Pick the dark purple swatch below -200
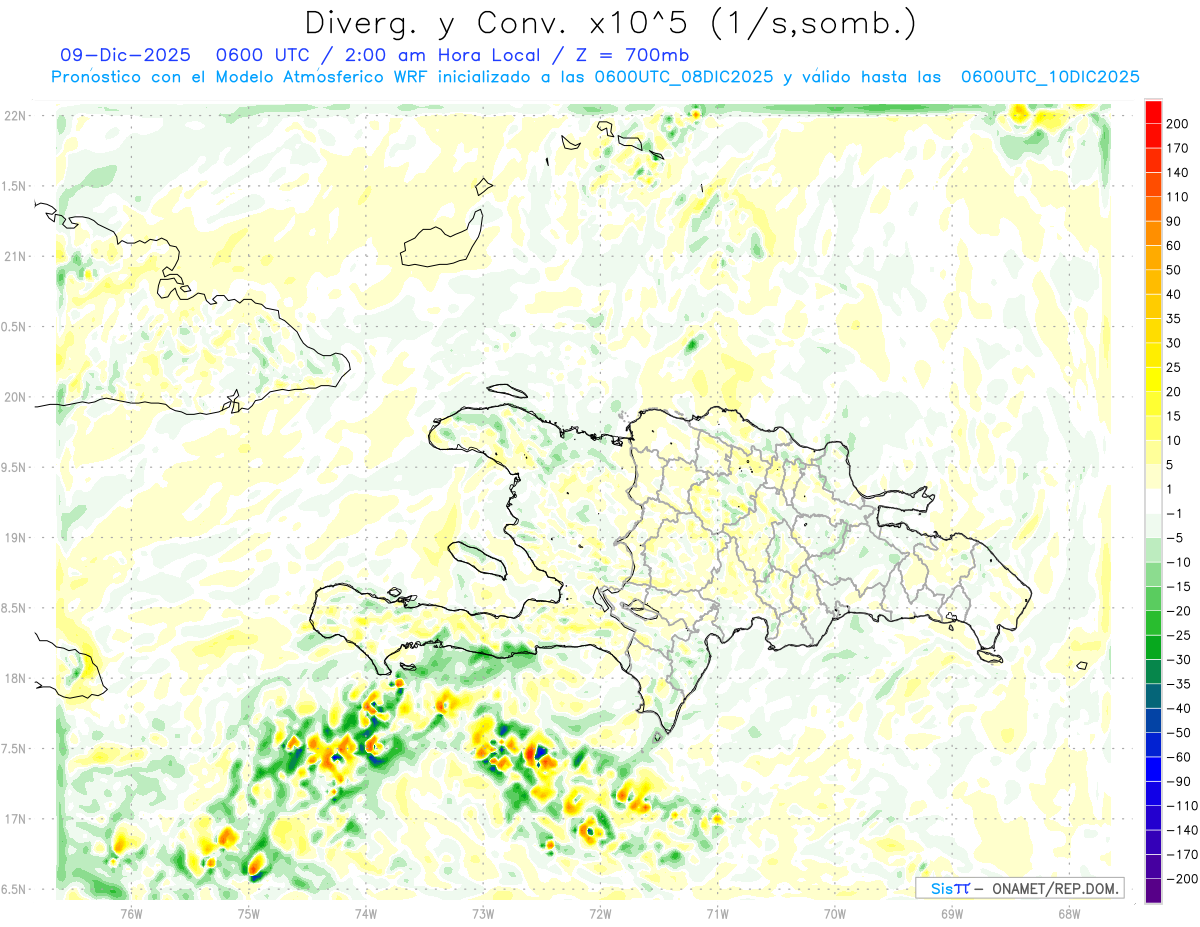 pyautogui.click(x=1153, y=891)
